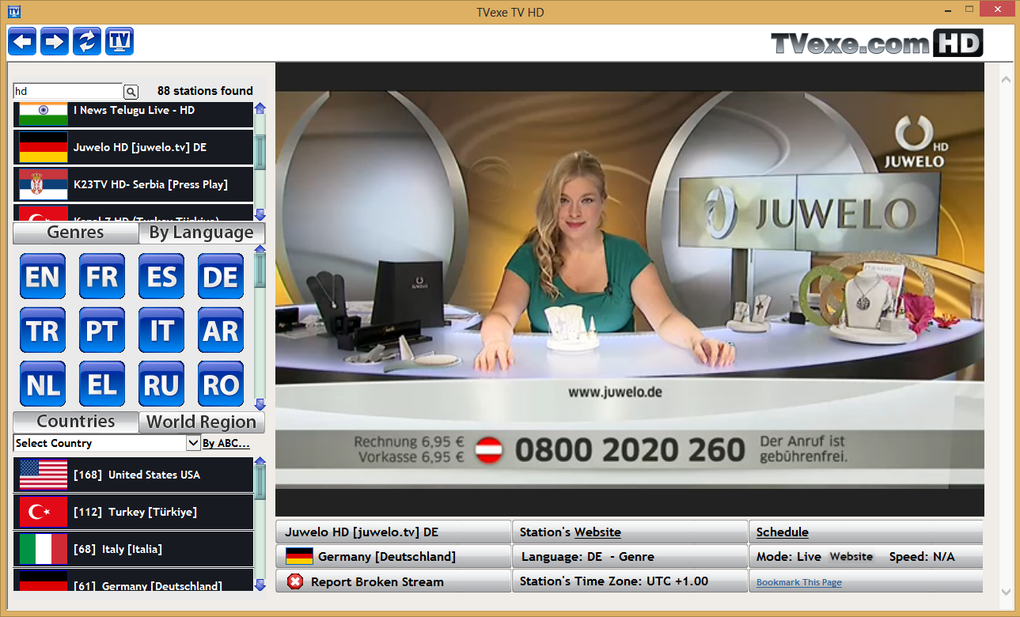Open the blue TV icon in toolbar
1020x617 pixels.
(120, 42)
